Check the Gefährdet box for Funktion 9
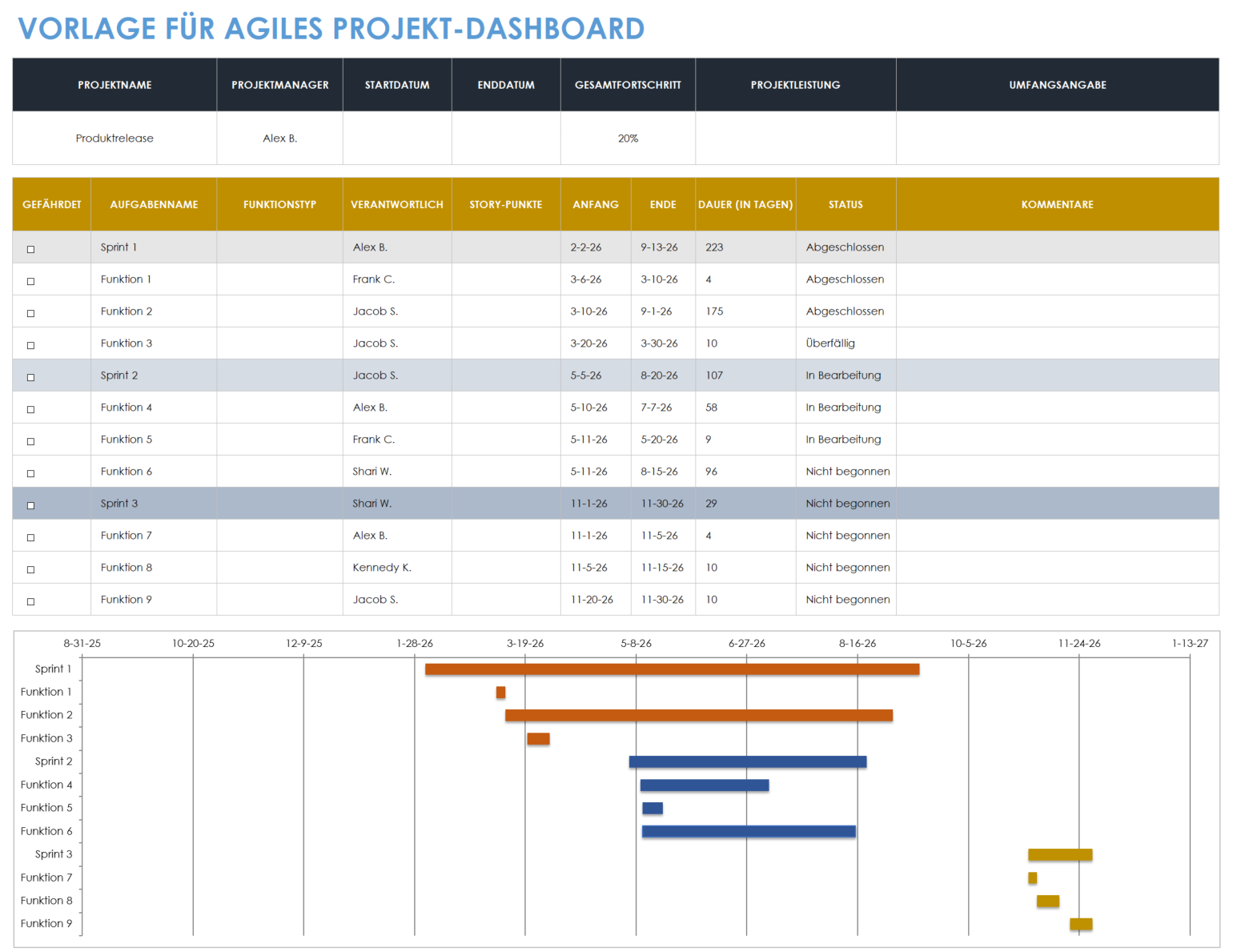 31,601
